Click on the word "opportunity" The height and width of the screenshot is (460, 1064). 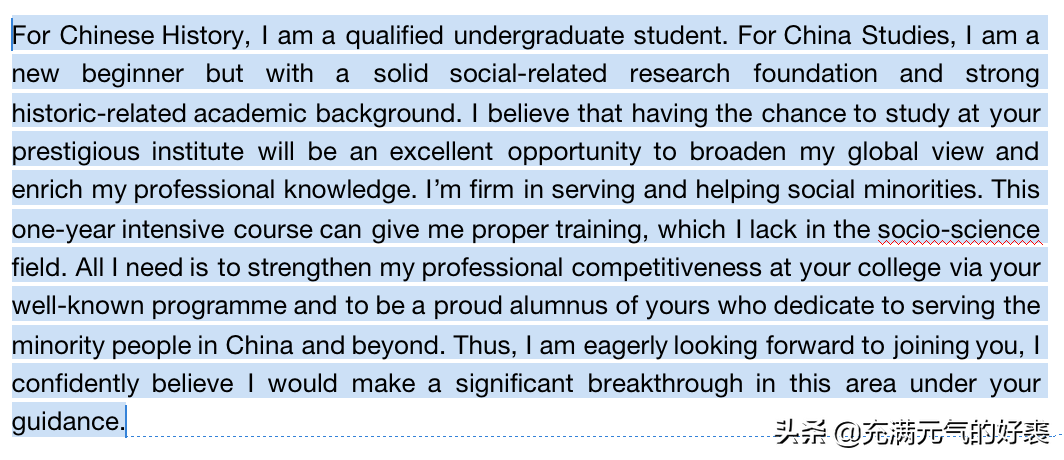click(x=573, y=152)
